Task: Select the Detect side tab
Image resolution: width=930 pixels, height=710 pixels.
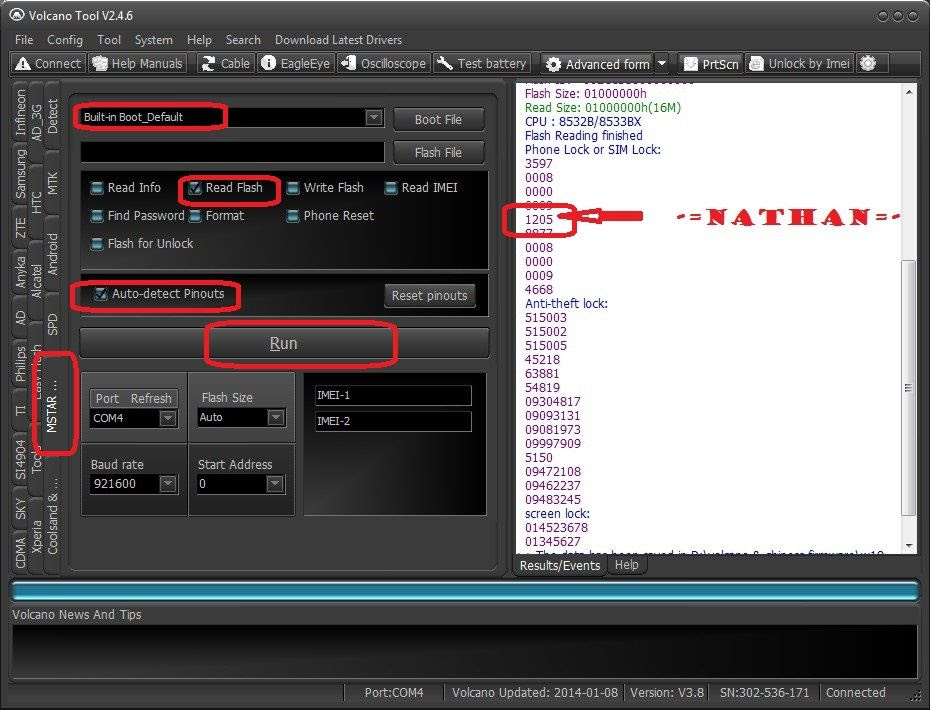Action: click(53, 116)
